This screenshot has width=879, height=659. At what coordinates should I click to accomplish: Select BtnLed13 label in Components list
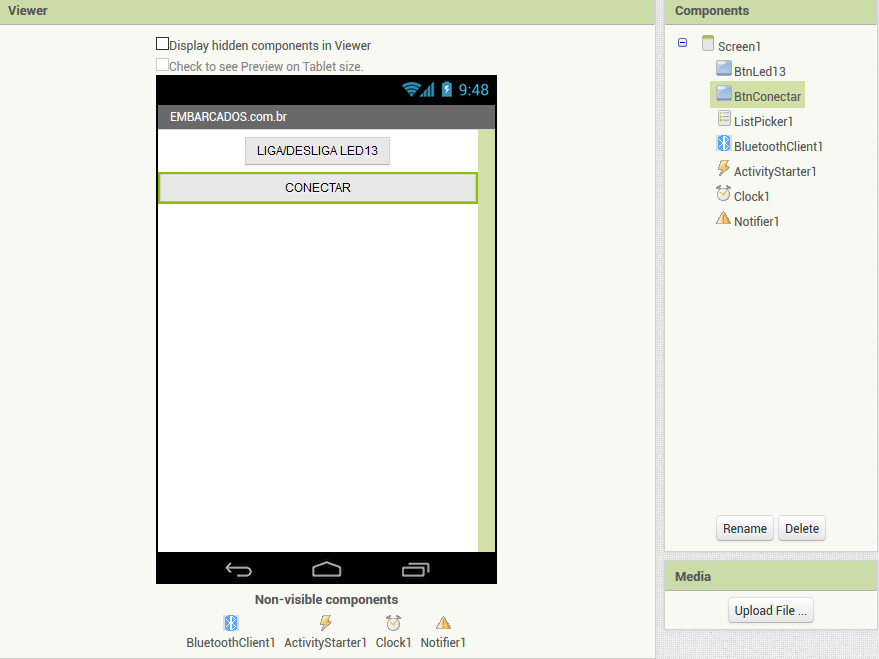760,72
